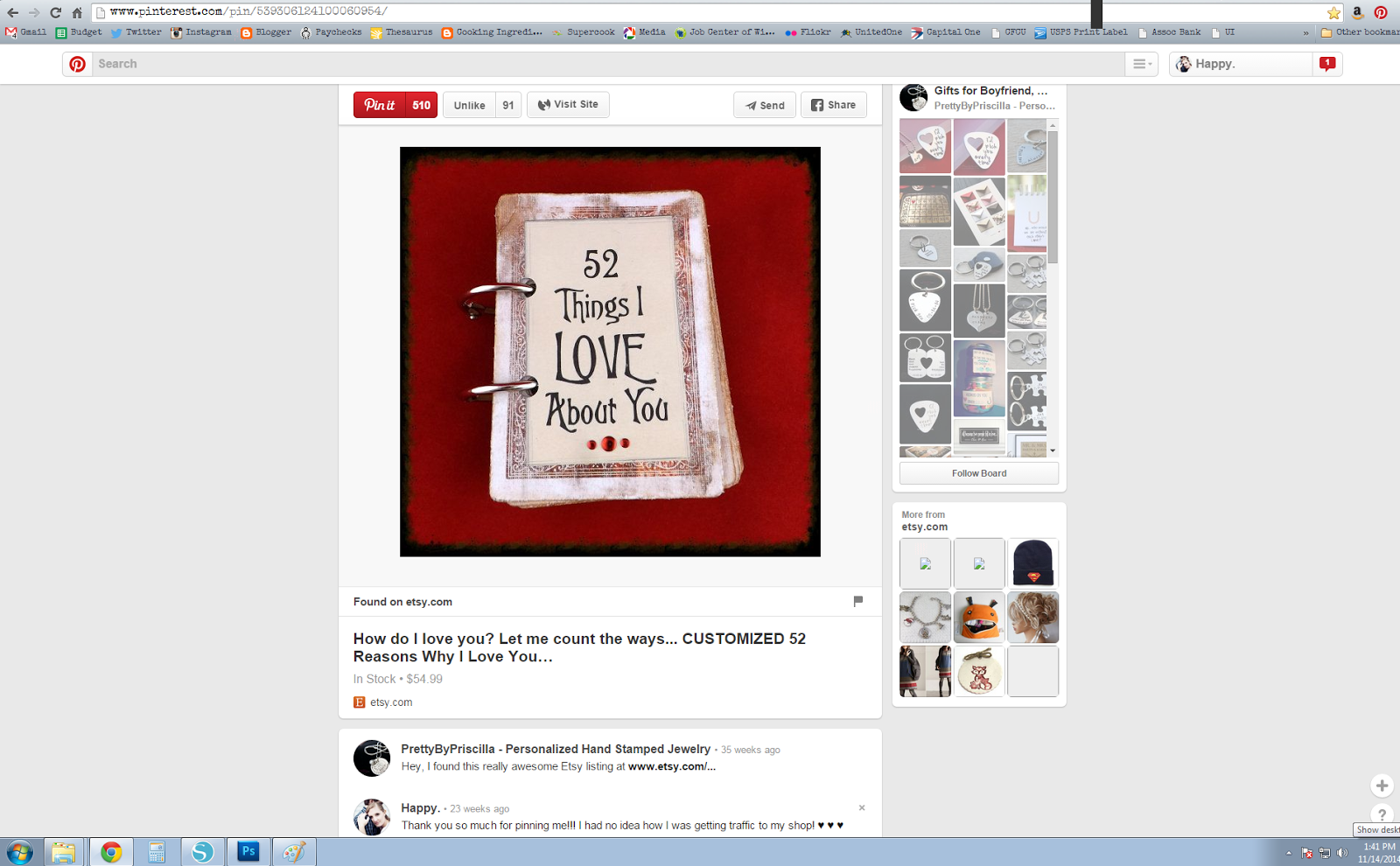Open Chrome from the taskbar

pyautogui.click(x=111, y=852)
